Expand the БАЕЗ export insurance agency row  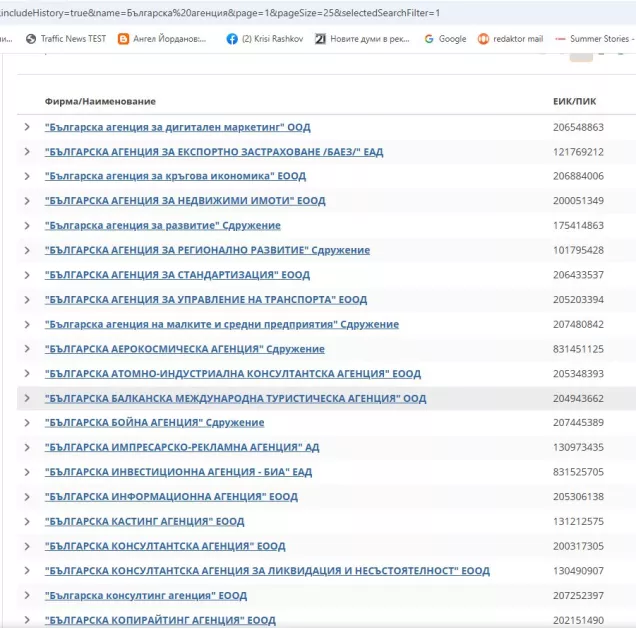27,152
